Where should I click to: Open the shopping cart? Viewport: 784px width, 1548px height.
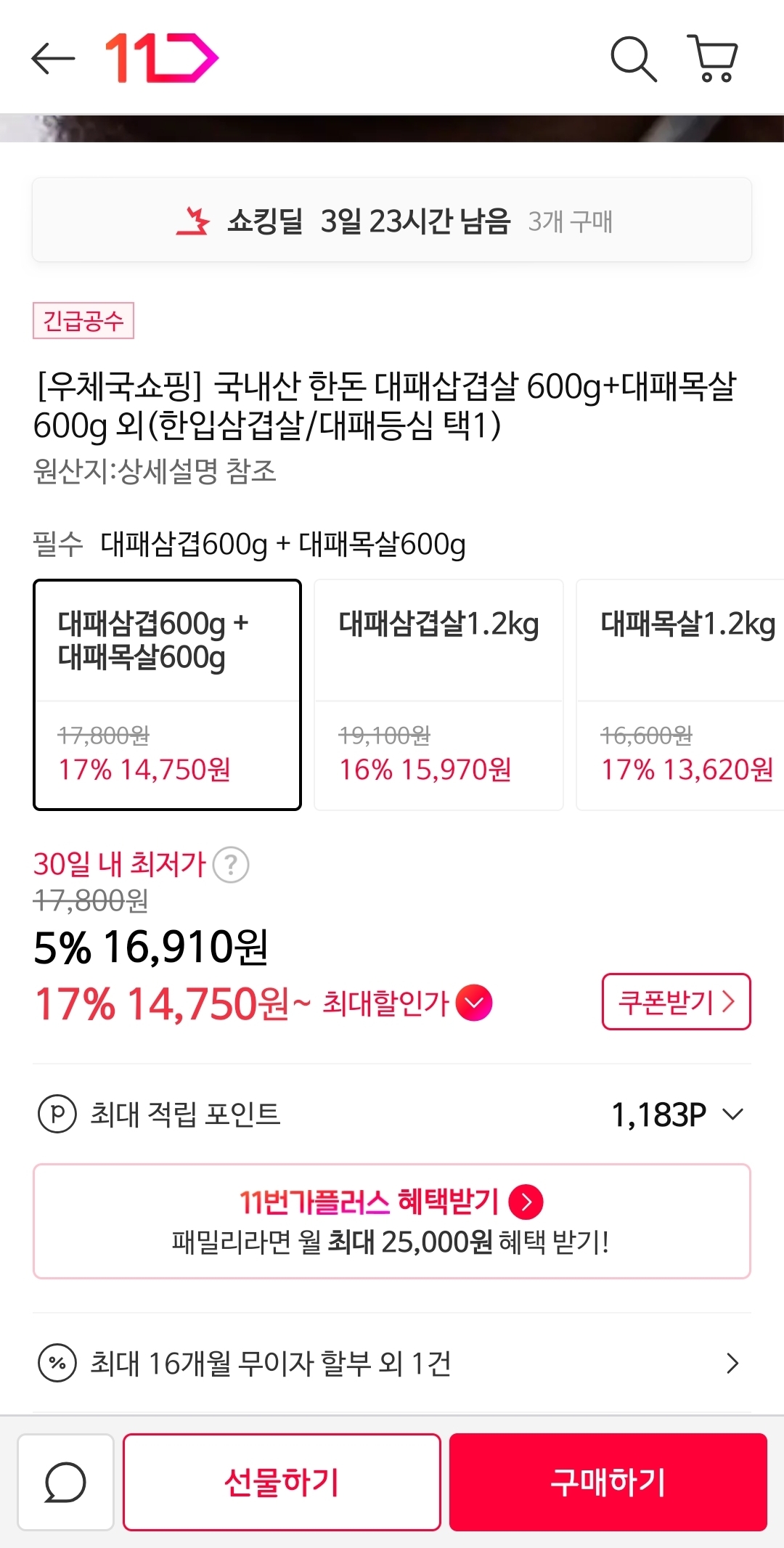point(714,58)
